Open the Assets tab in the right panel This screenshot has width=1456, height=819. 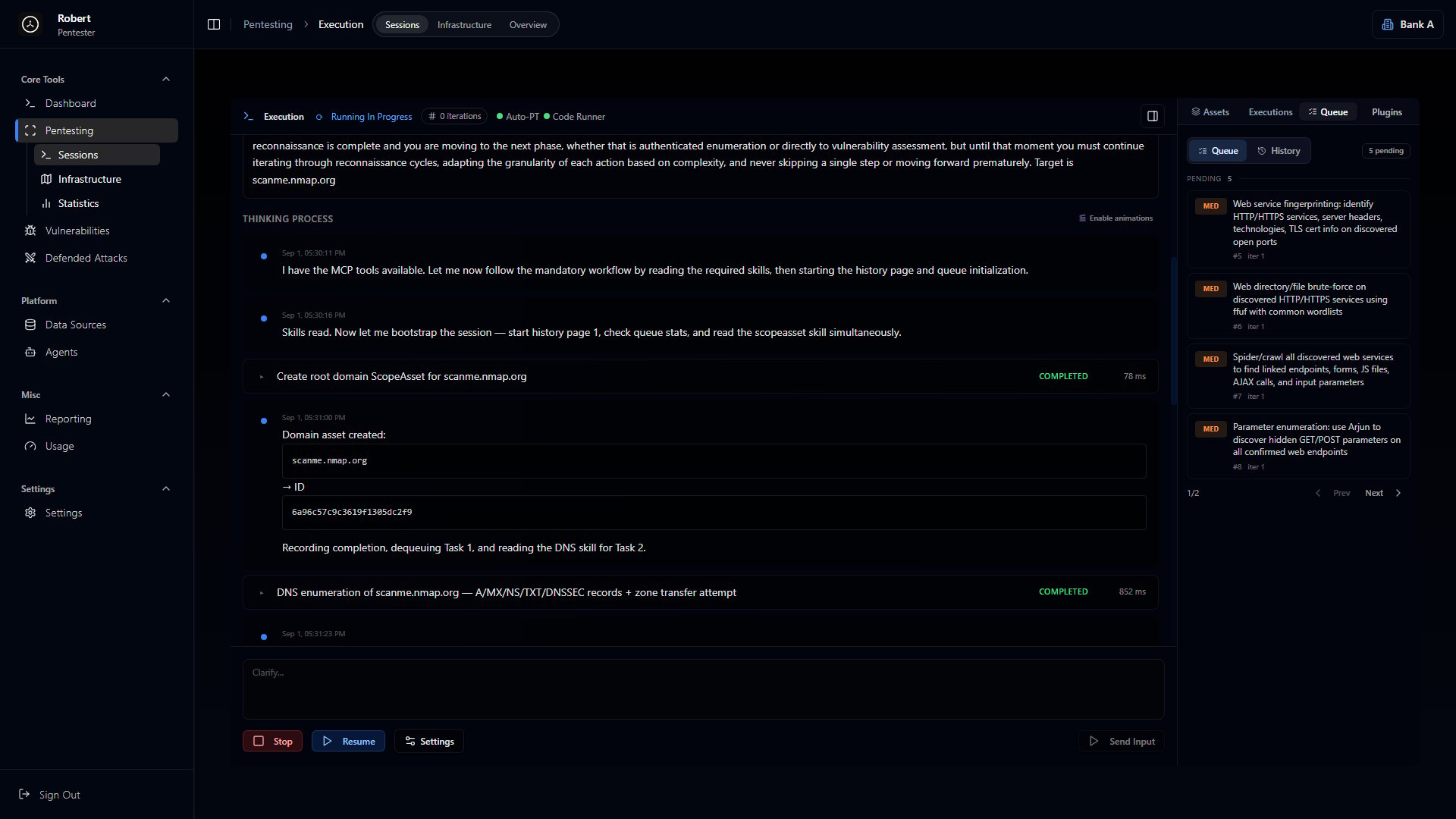pyautogui.click(x=1210, y=111)
